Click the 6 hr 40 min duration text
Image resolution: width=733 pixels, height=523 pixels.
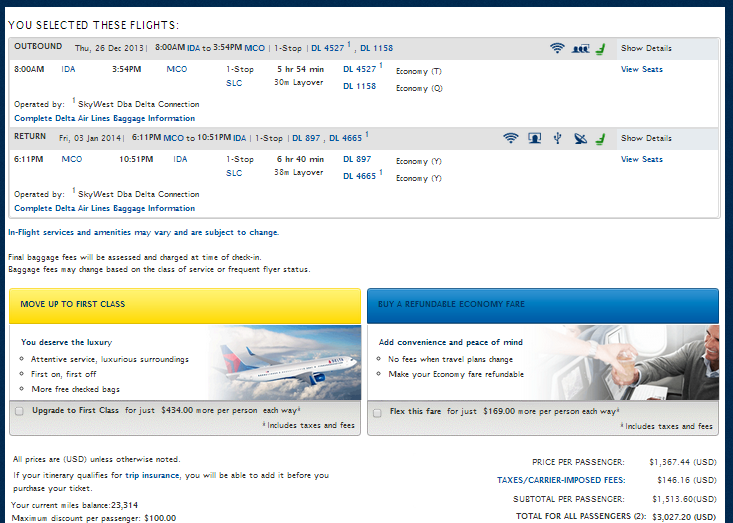[x=300, y=159]
